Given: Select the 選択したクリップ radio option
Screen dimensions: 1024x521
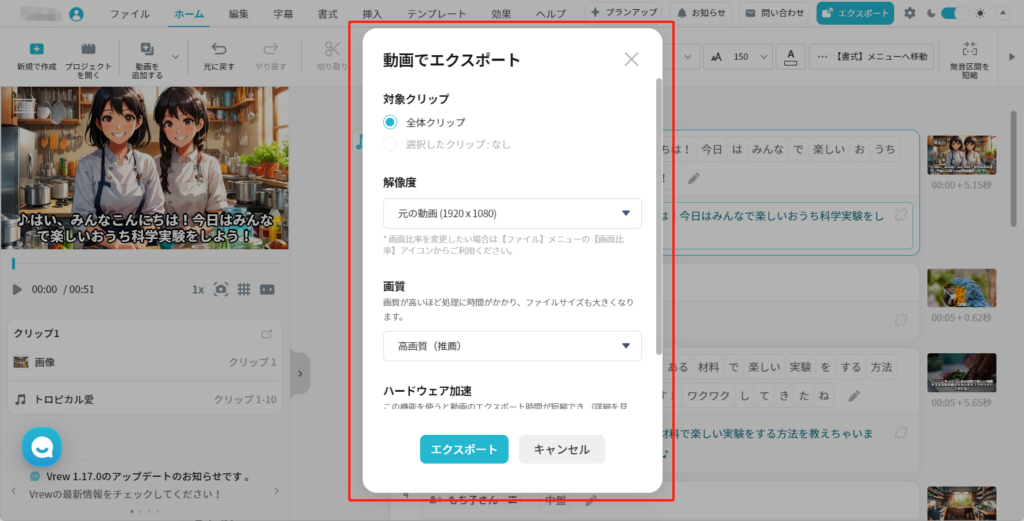Looking at the screenshot, I should coord(390,144).
